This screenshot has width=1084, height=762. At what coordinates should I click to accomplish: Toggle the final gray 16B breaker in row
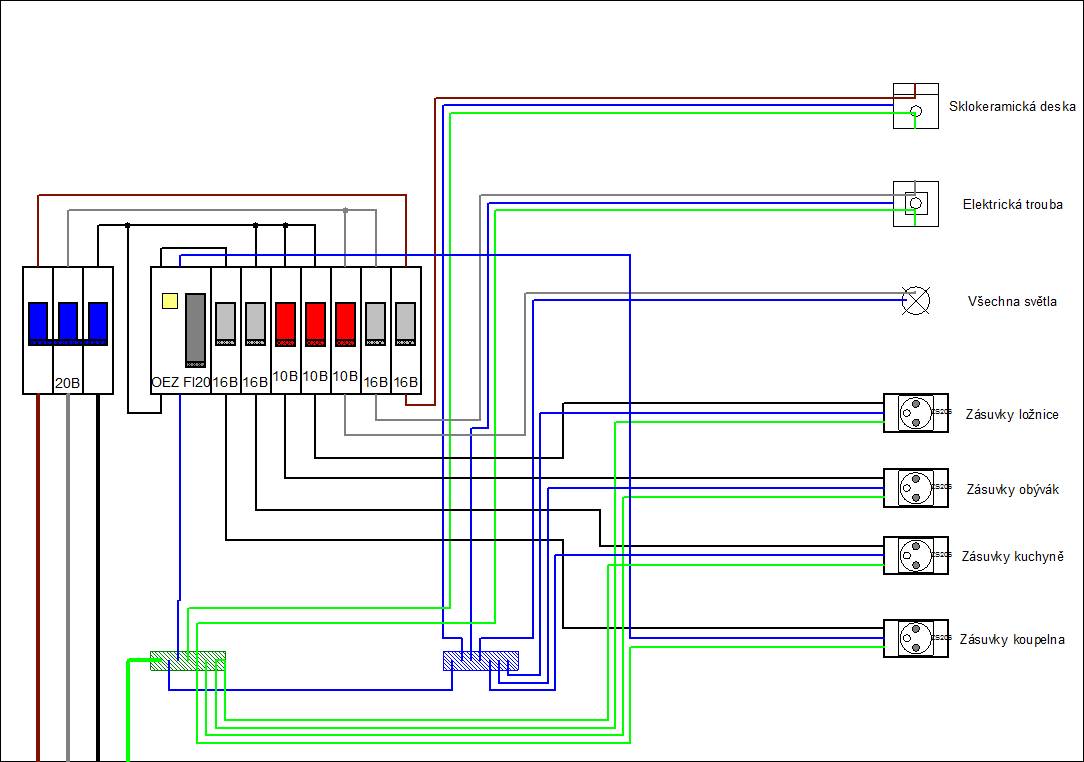point(406,324)
